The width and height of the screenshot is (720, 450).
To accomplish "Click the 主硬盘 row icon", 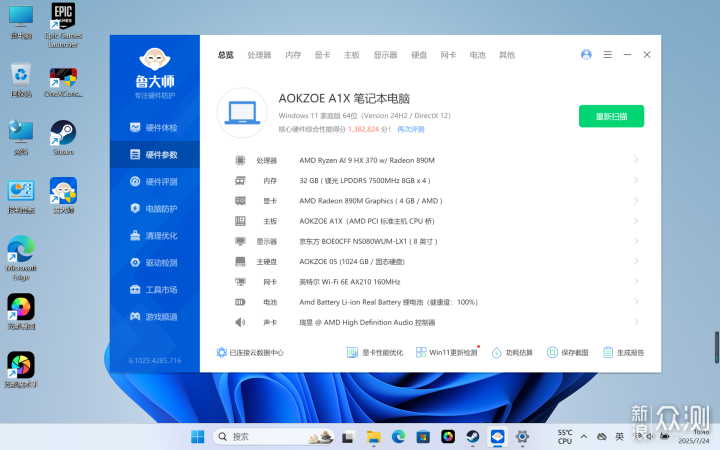I will pos(240,261).
